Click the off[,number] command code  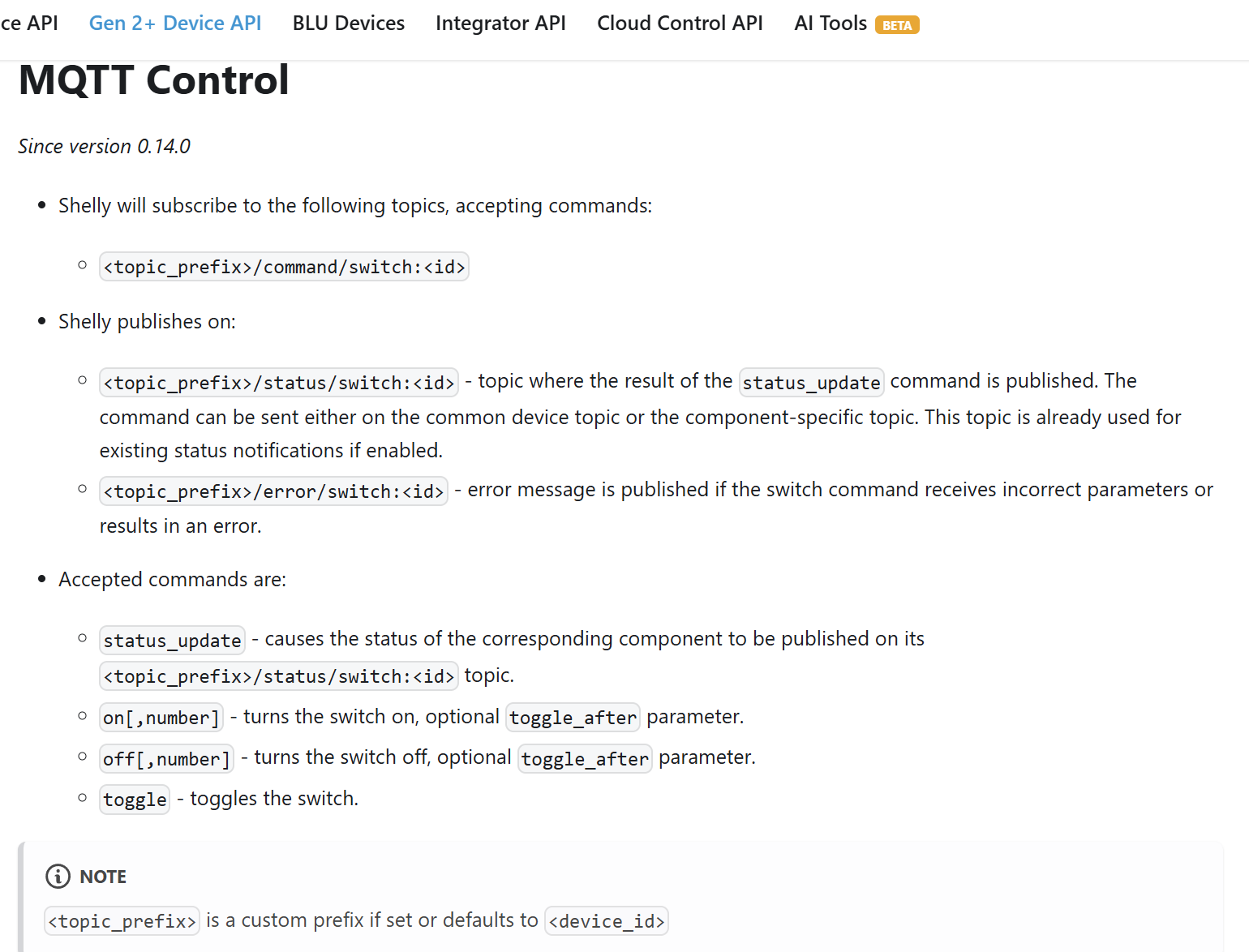(x=166, y=759)
